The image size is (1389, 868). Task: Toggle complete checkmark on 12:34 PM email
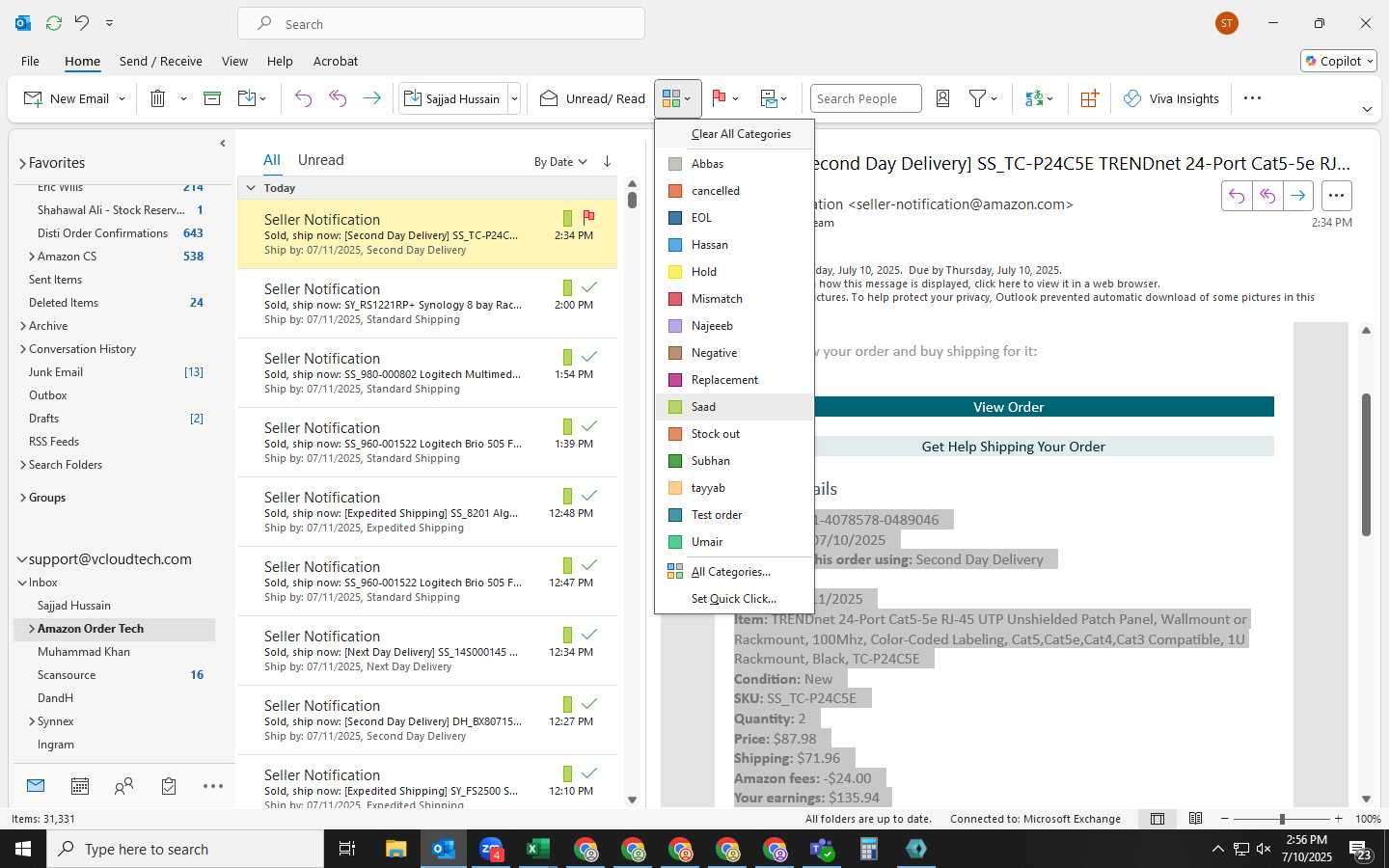pyautogui.click(x=589, y=635)
